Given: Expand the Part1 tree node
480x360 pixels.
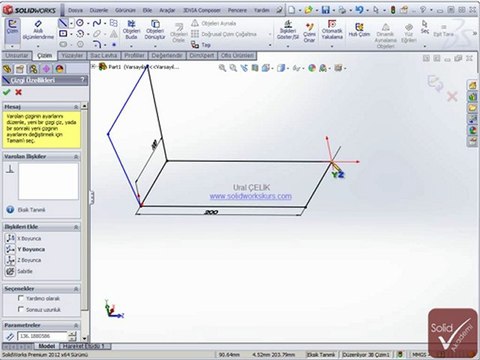Looking at the screenshot, I should click(94, 67).
